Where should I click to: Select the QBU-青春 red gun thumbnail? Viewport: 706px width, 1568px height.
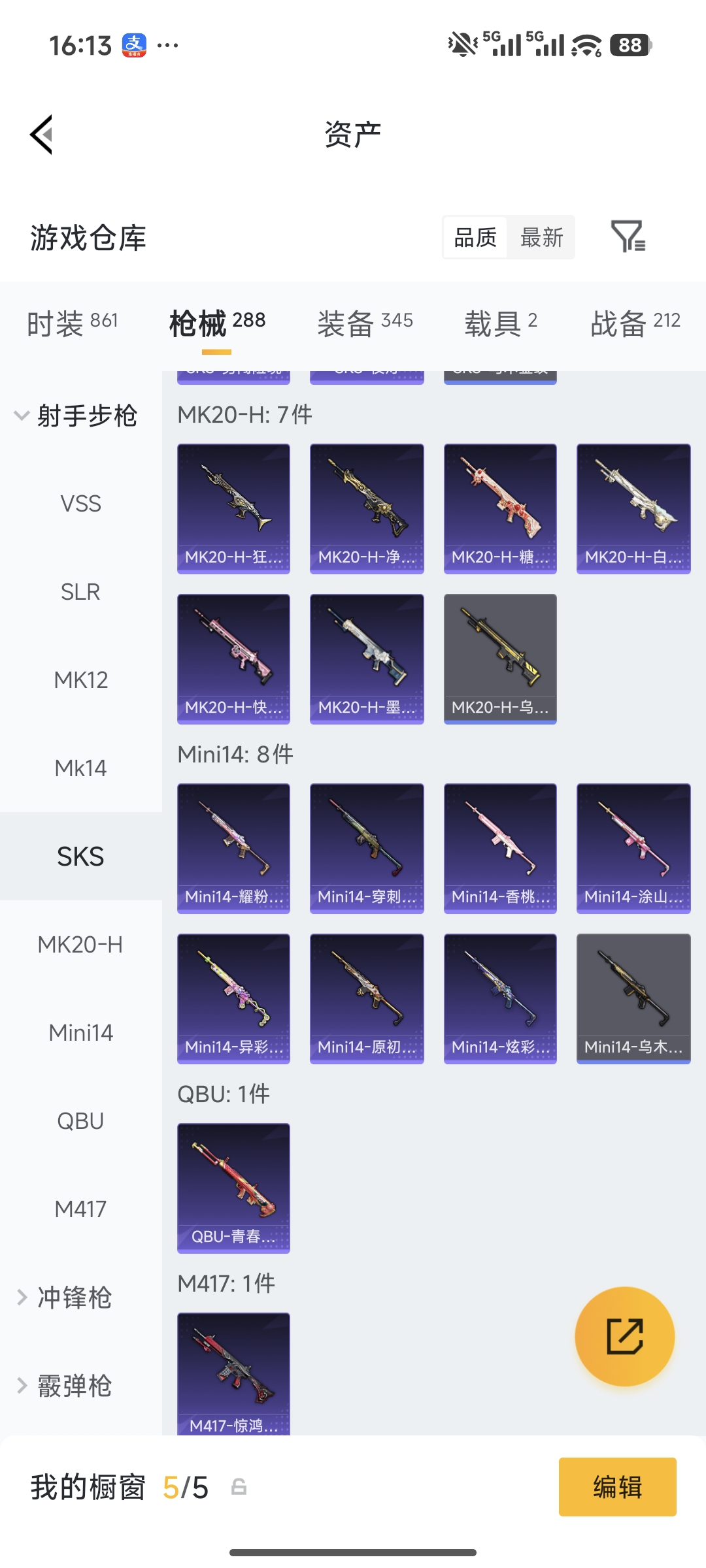(233, 1188)
